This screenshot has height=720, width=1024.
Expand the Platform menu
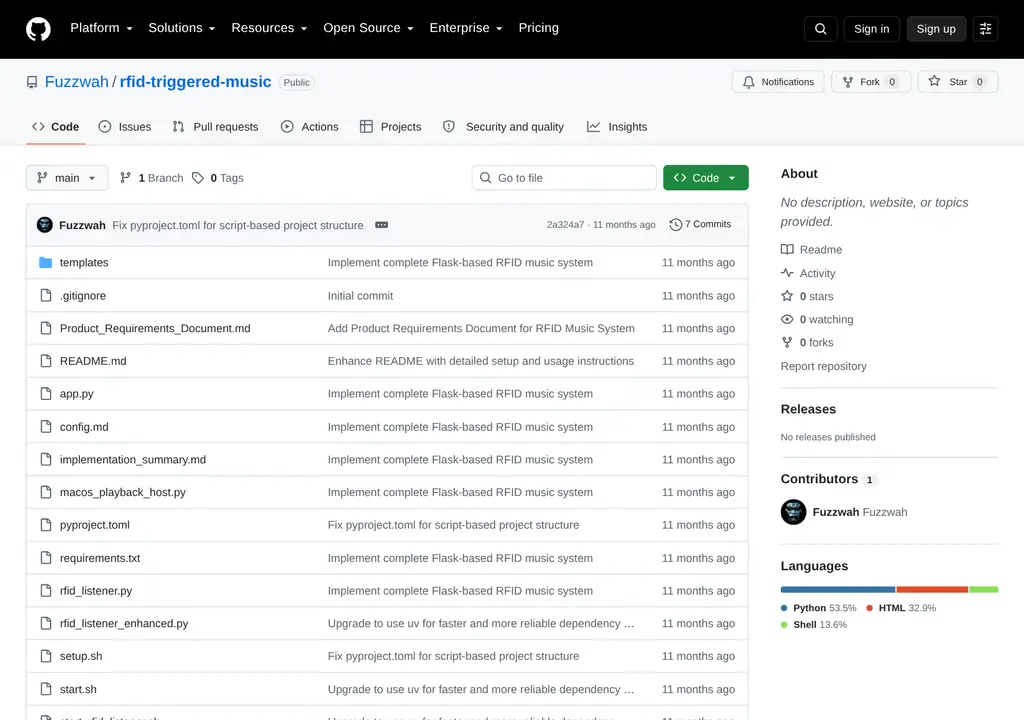tap(101, 28)
